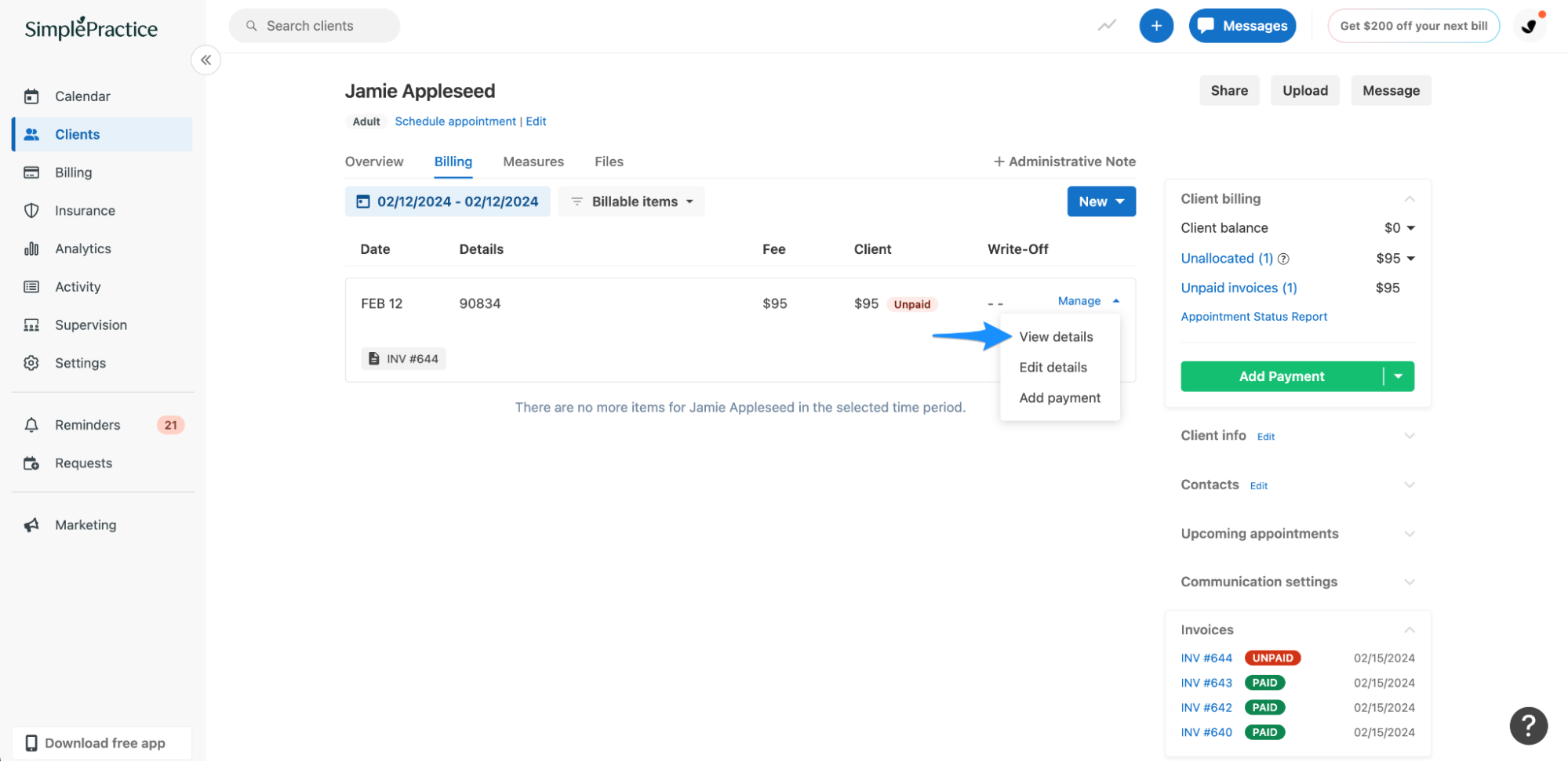
Task: Open the Activity log
Action: (78, 286)
